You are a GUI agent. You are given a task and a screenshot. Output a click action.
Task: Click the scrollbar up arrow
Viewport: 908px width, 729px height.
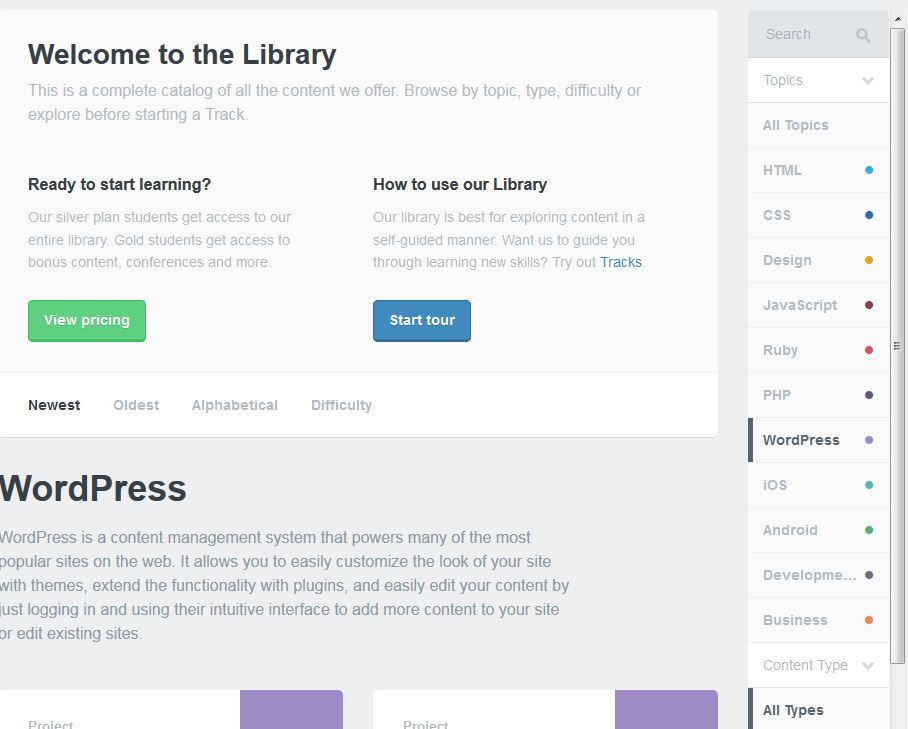click(x=897, y=19)
